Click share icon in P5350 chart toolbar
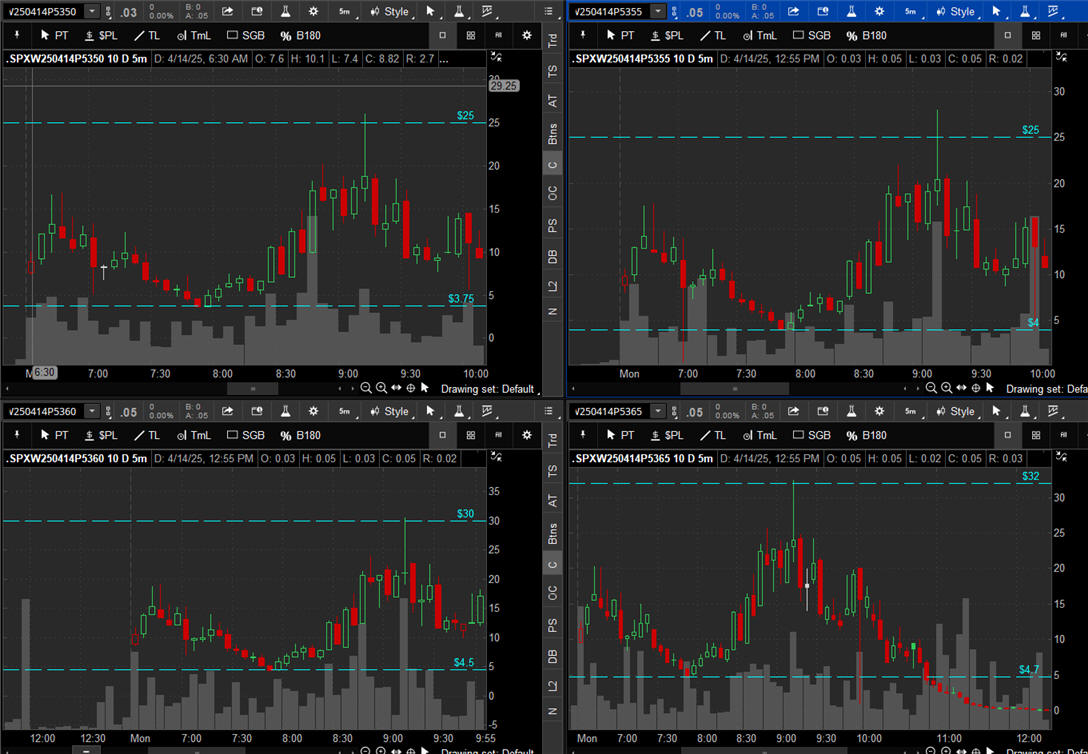The width and height of the screenshot is (1088, 754). coord(228,11)
